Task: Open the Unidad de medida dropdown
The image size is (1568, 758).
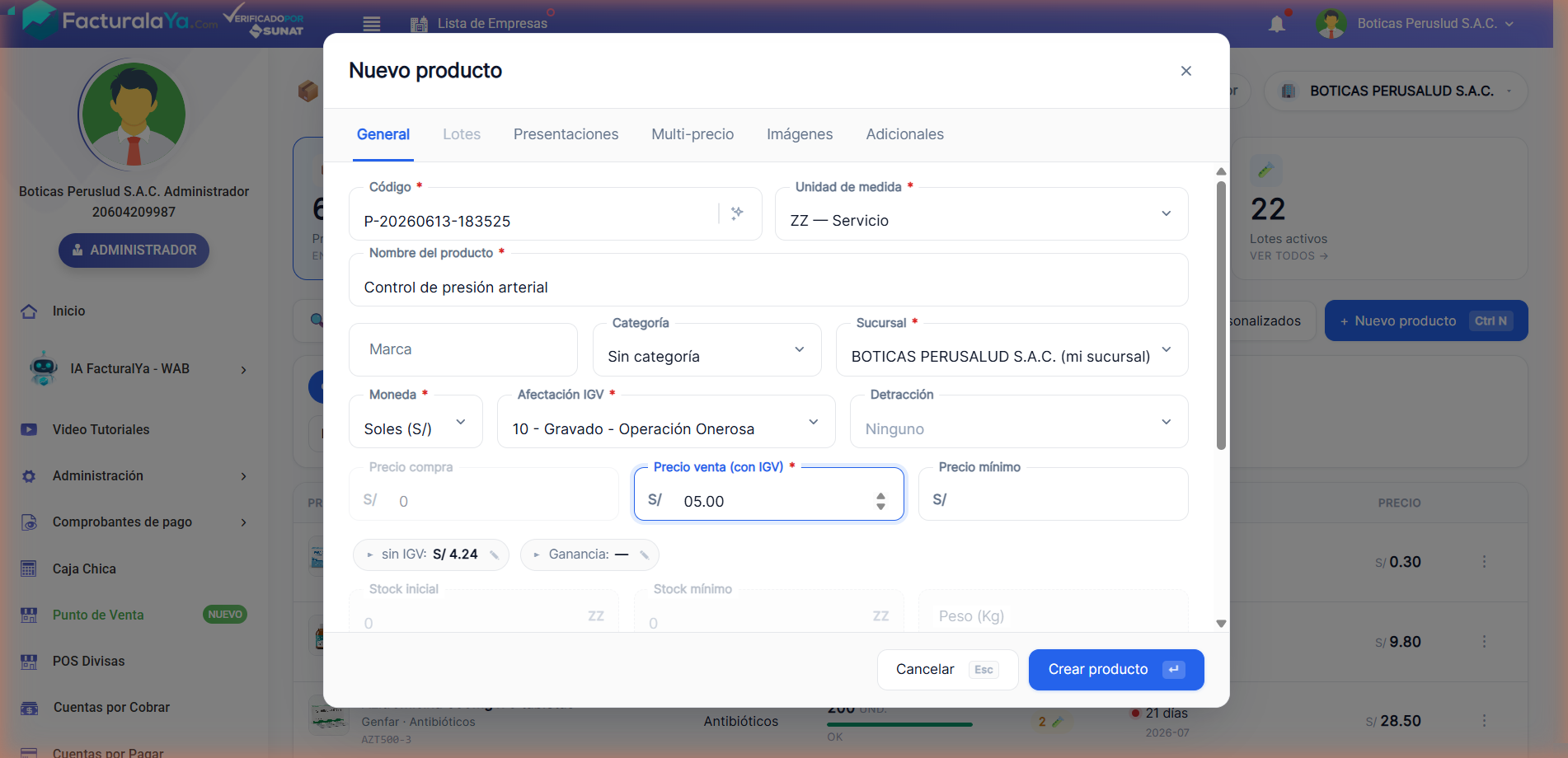Action: point(981,214)
